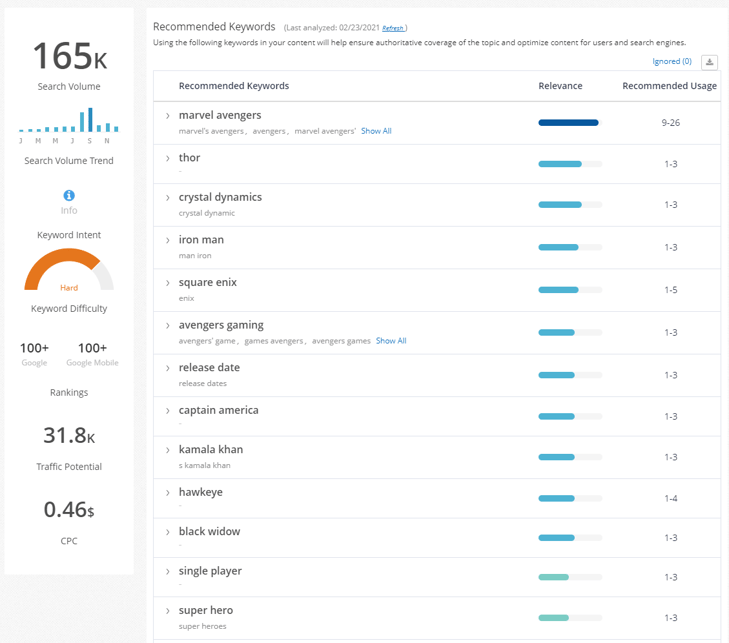Click the Relevance column header
This screenshot has width=729, height=643.
click(560, 86)
